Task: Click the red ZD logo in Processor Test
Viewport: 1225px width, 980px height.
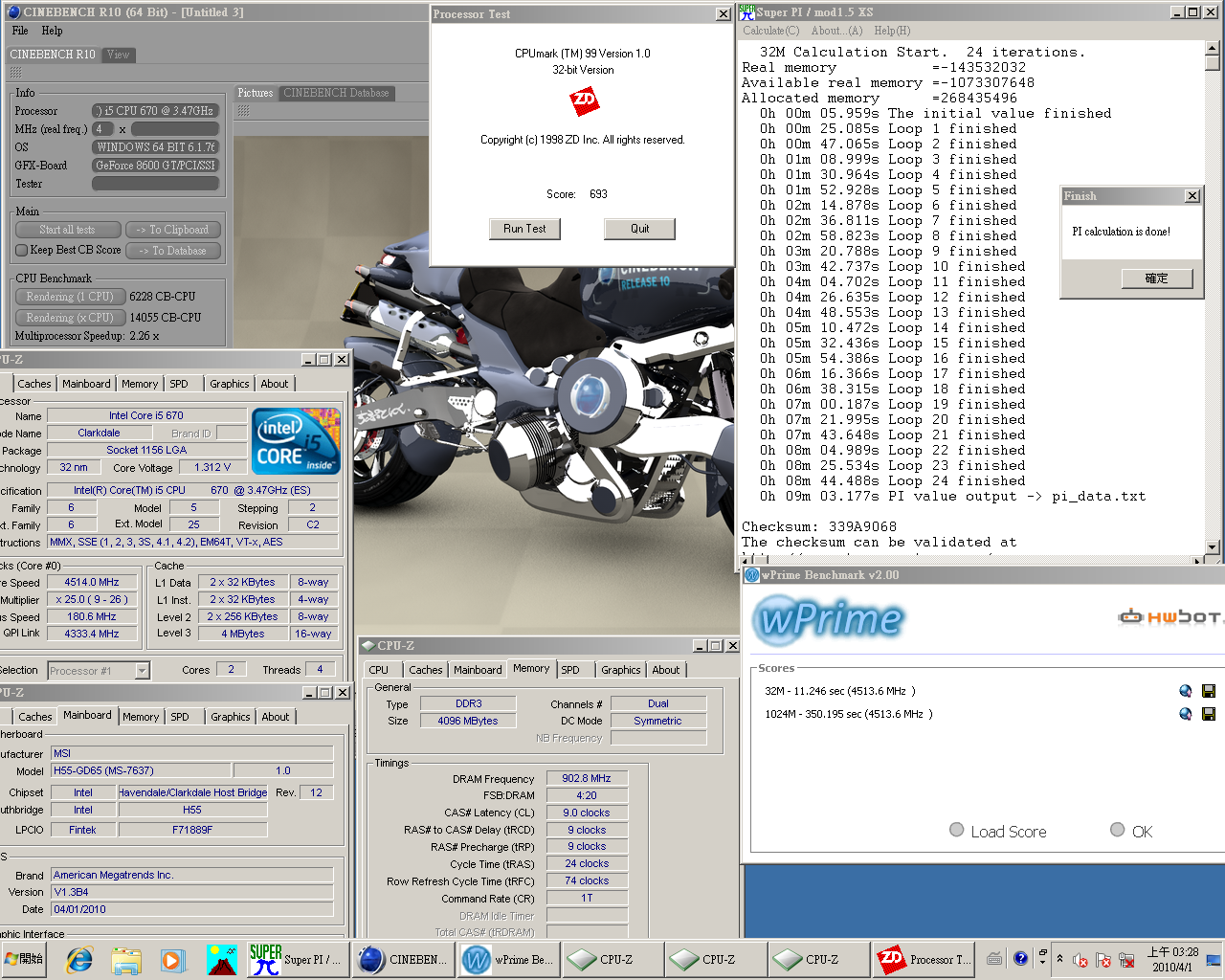Action: coord(583,100)
